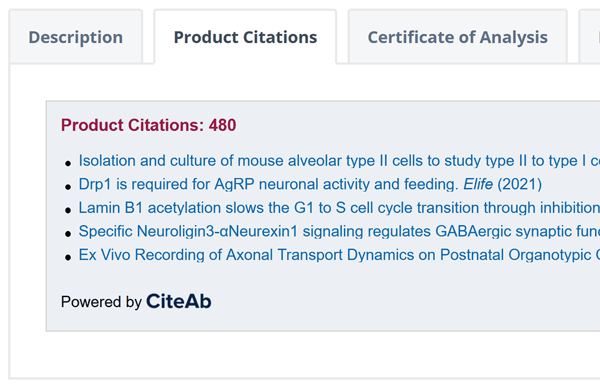Screen dimensions: 600x390
Task: Click the Powered by text
Action: tap(101, 302)
